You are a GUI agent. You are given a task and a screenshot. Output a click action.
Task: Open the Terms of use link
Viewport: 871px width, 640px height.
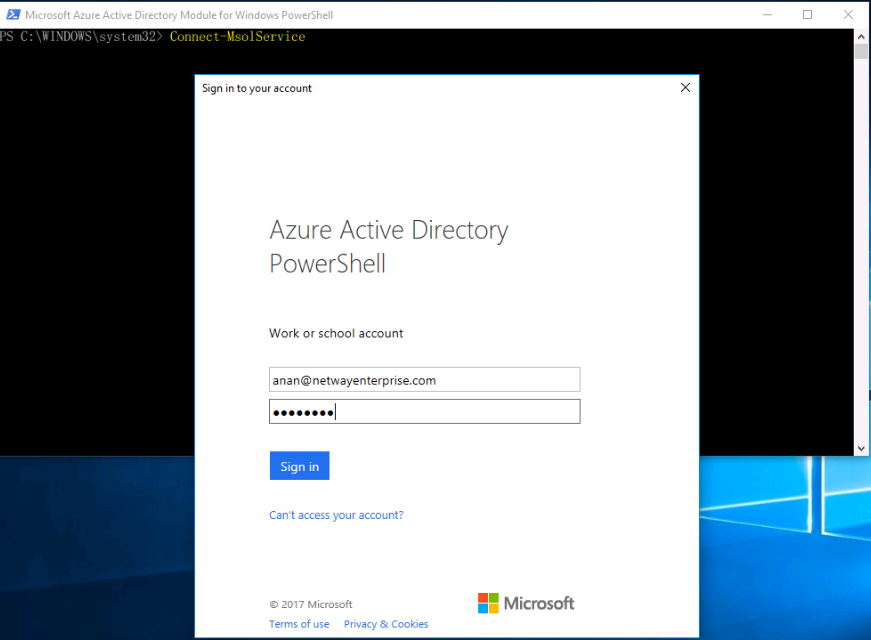point(299,624)
